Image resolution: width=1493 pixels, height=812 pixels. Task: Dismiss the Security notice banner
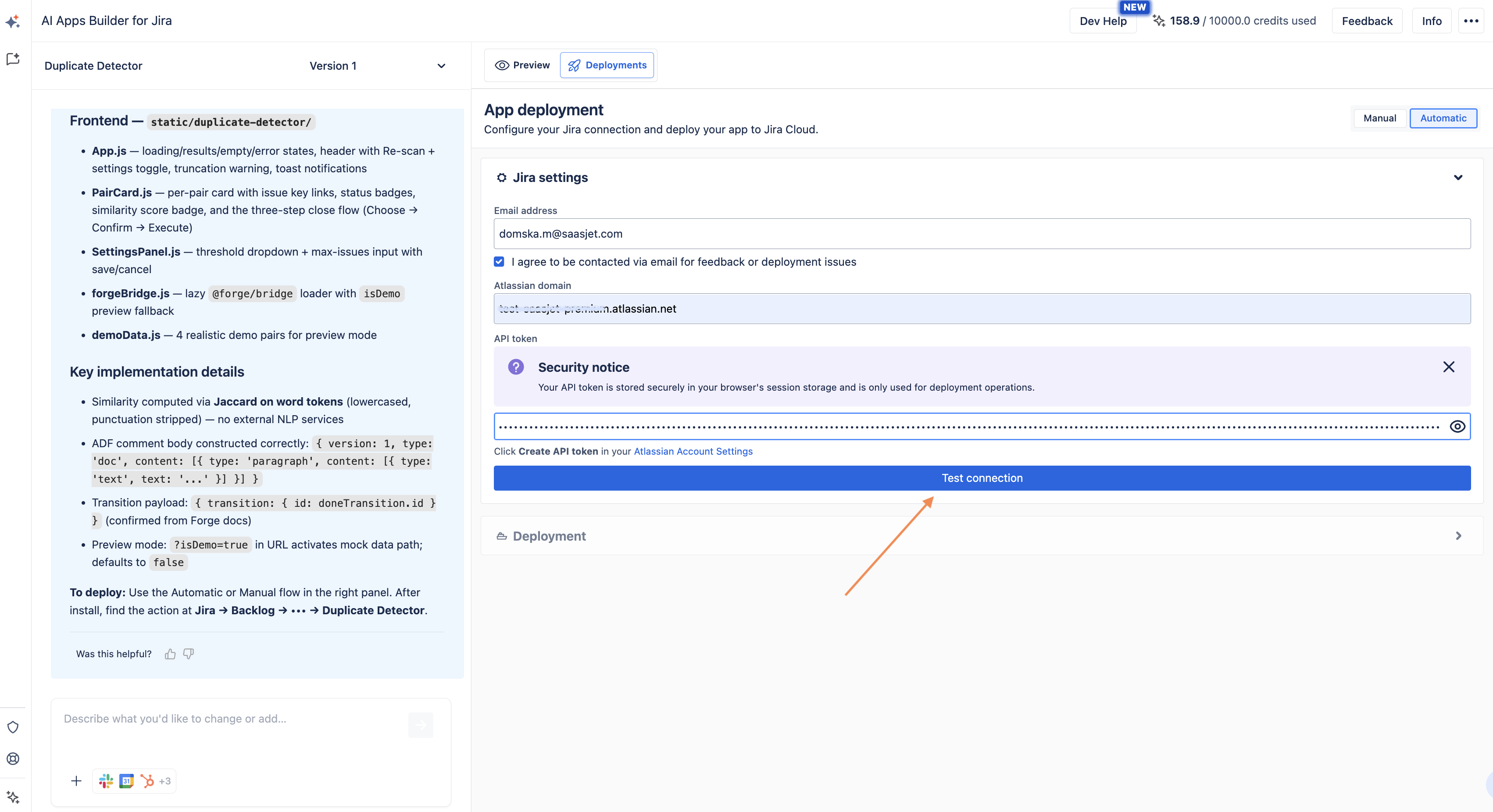[x=1448, y=367]
